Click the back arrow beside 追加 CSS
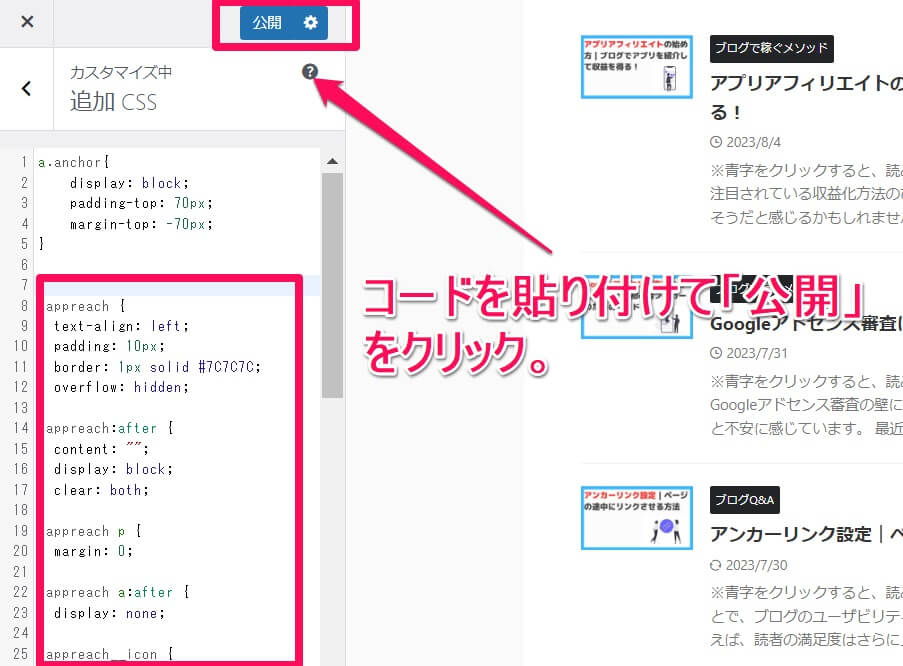 pyautogui.click(x=27, y=88)
